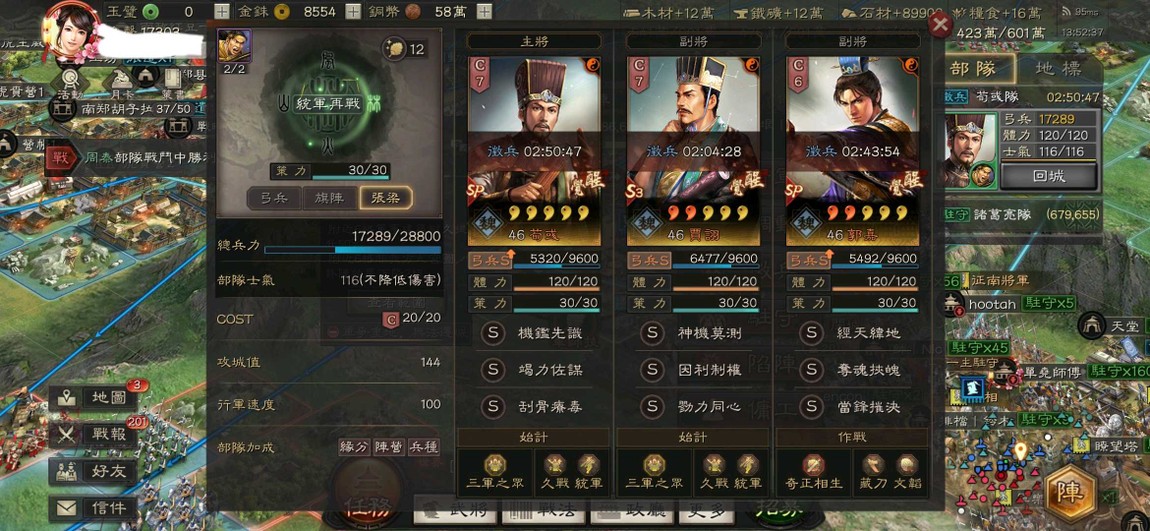Switch to the 地標 tab
This screenshot has width=1150, height=531.
click(x=1059, y=69)
